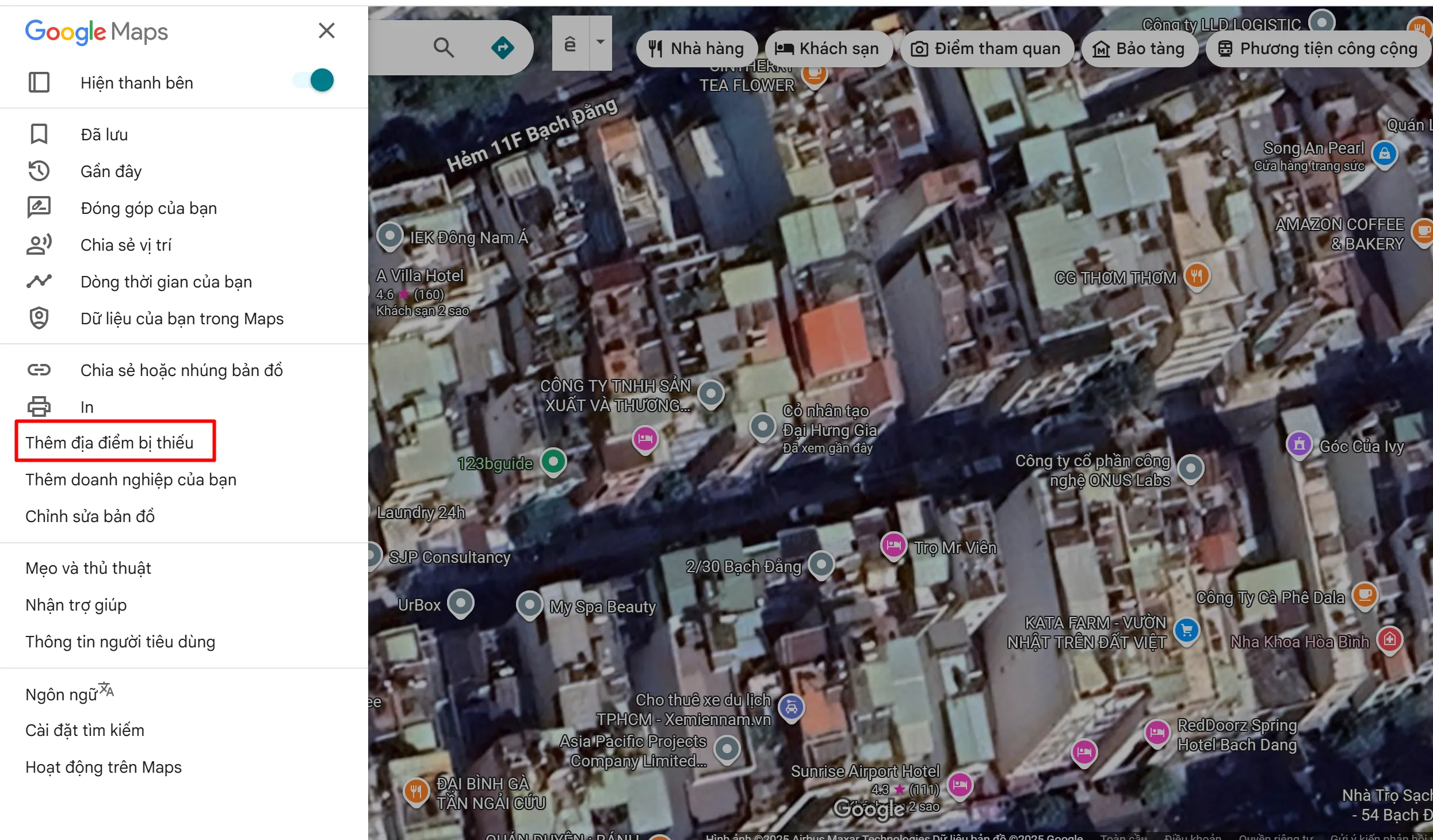Screen dimensions: 1433x840
Task: Choose Bảo tàng filter chip
Action: click(x=1139, y=49)
